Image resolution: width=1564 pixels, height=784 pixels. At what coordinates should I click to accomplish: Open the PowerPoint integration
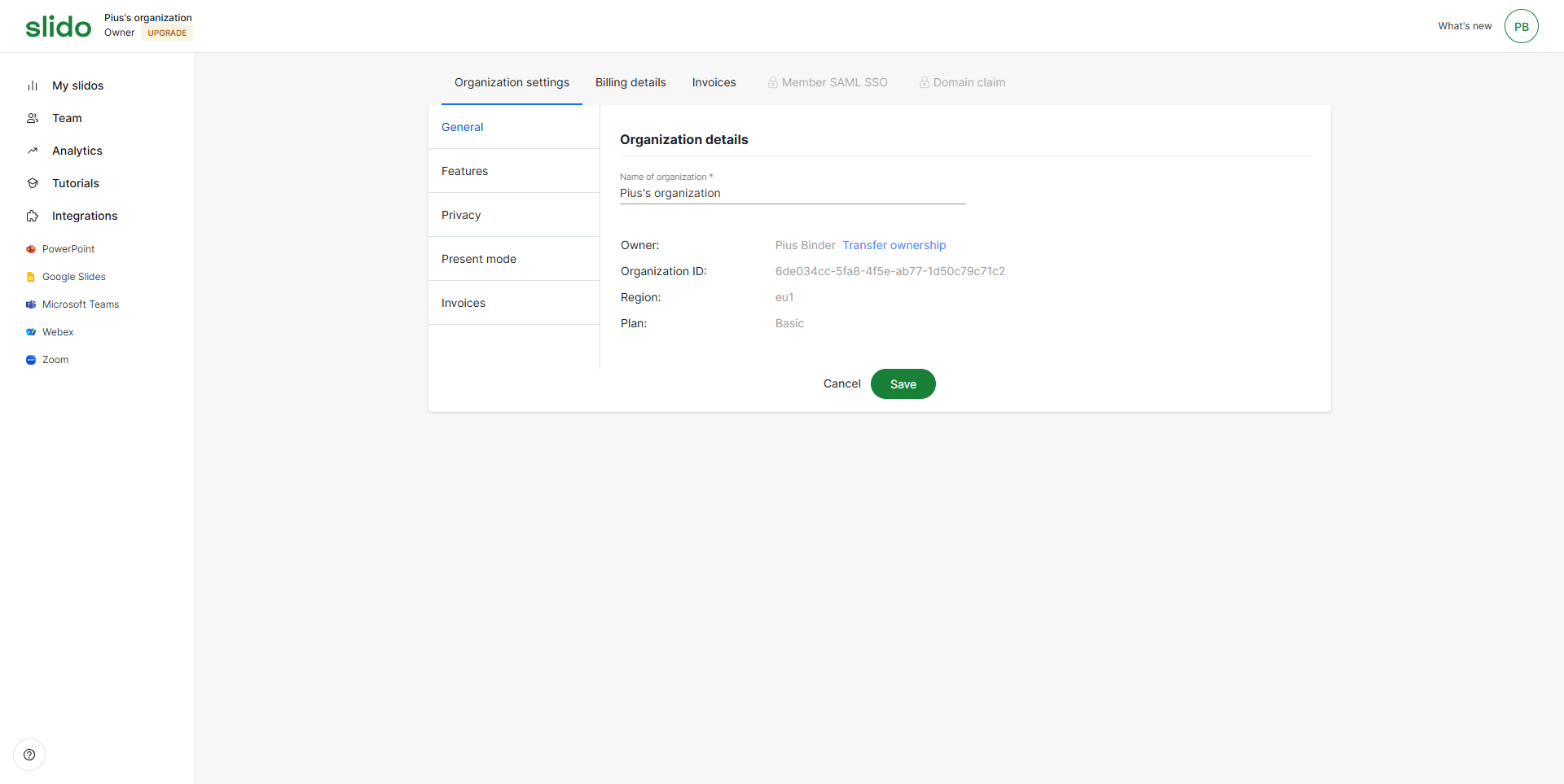point(68,249)
